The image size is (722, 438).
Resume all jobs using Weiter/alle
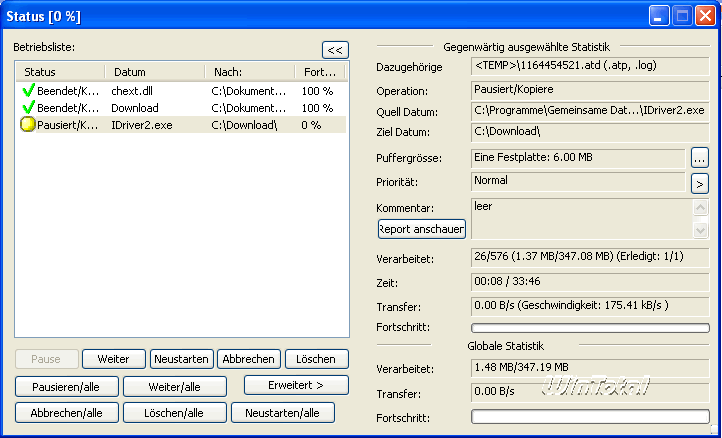coord(174,386)
